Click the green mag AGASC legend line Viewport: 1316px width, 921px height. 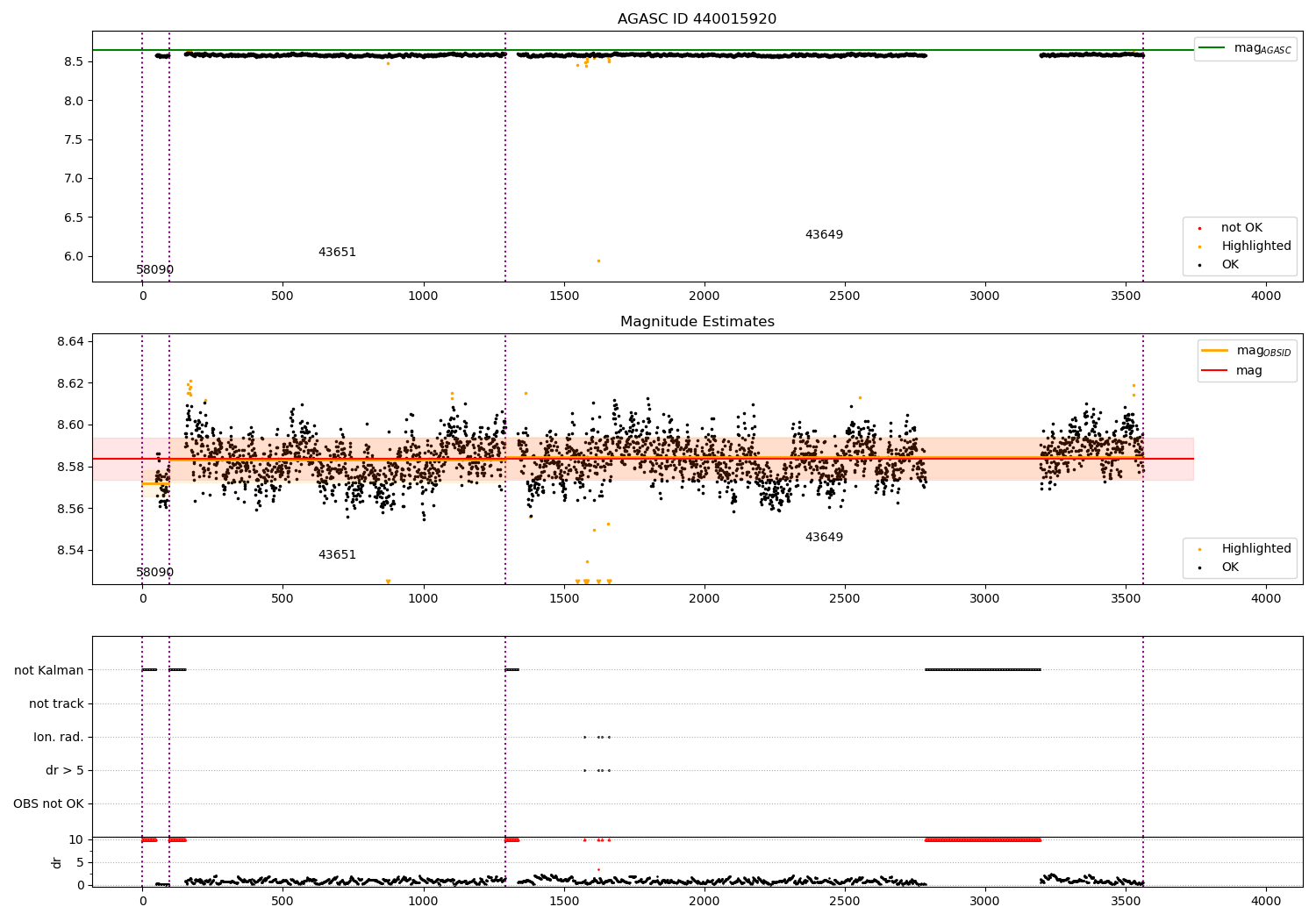click(1212, 48)
